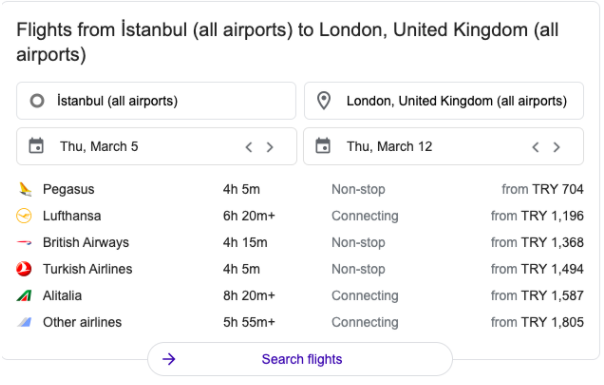Click the Pegasus airline logo icon
Viewport: 604px width, 385px height.
tap(25, 189)
